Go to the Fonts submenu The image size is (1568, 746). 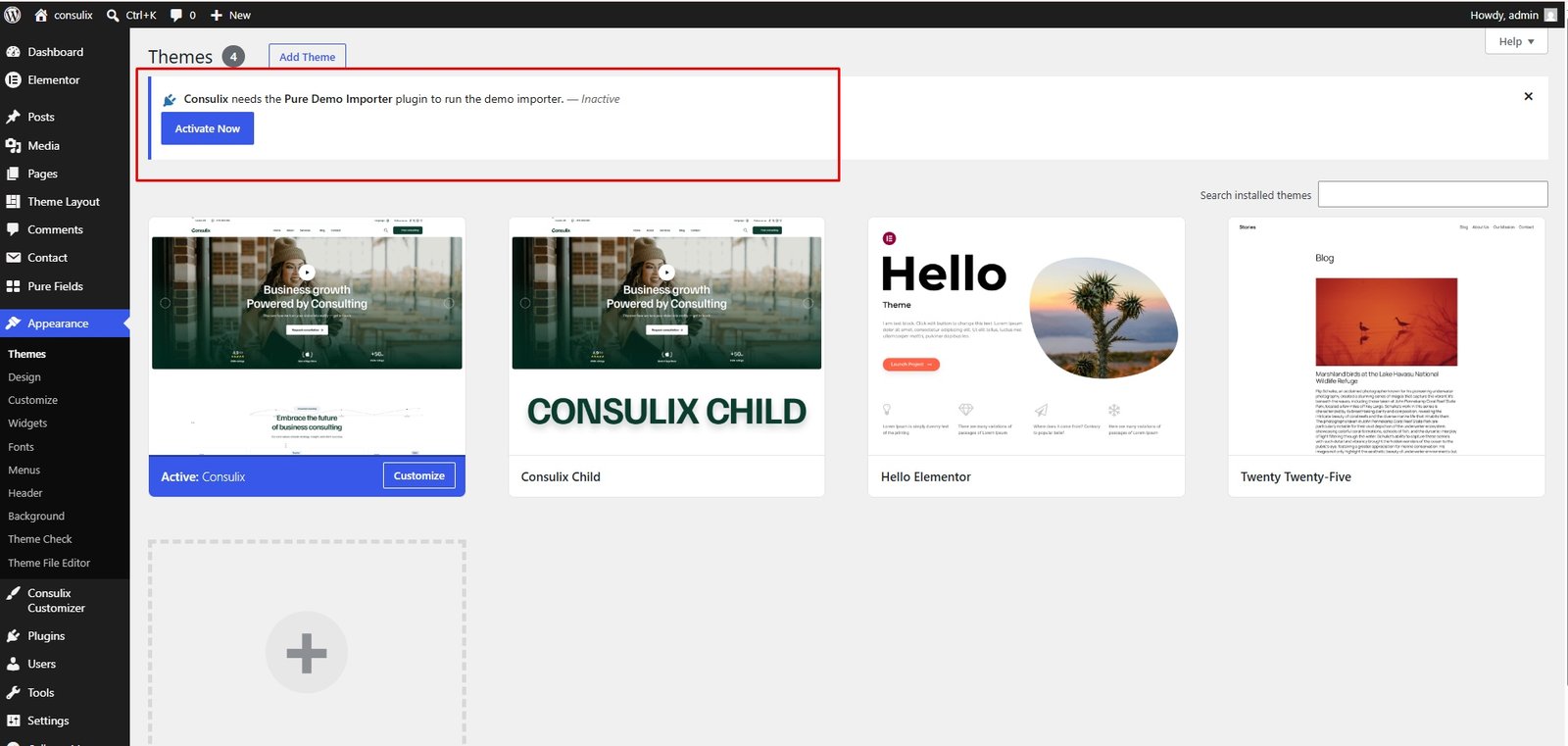[x=21, y=447]
